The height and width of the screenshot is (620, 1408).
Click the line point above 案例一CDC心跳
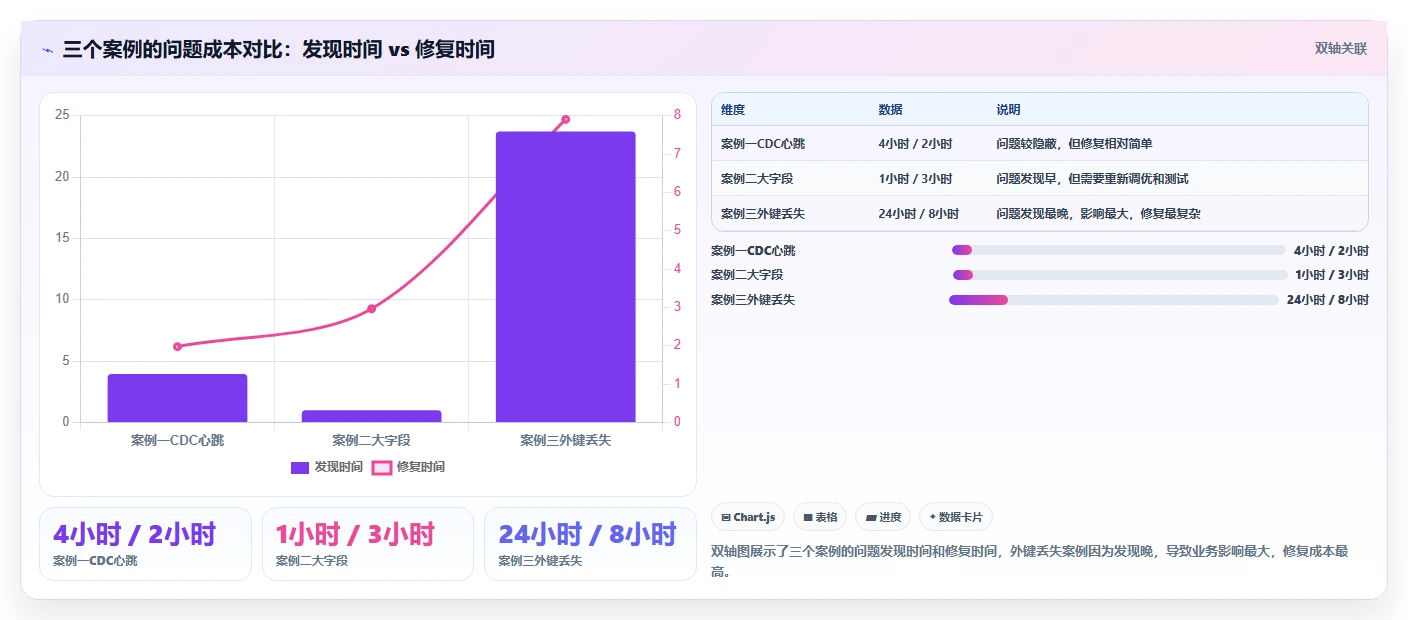[177, 346]
